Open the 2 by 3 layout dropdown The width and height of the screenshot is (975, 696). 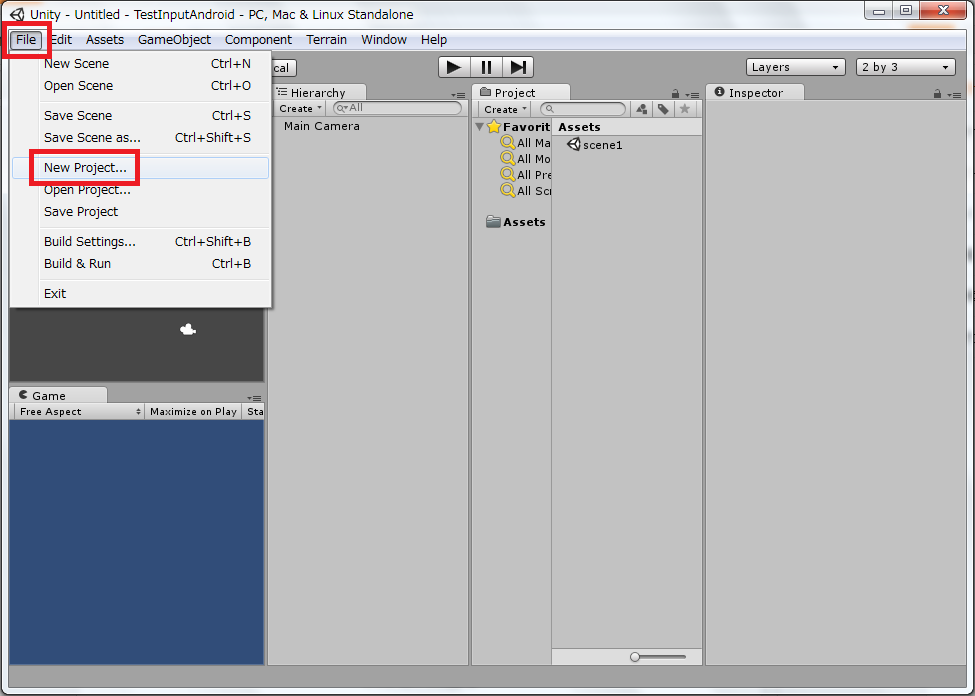(x=905, y=67)
